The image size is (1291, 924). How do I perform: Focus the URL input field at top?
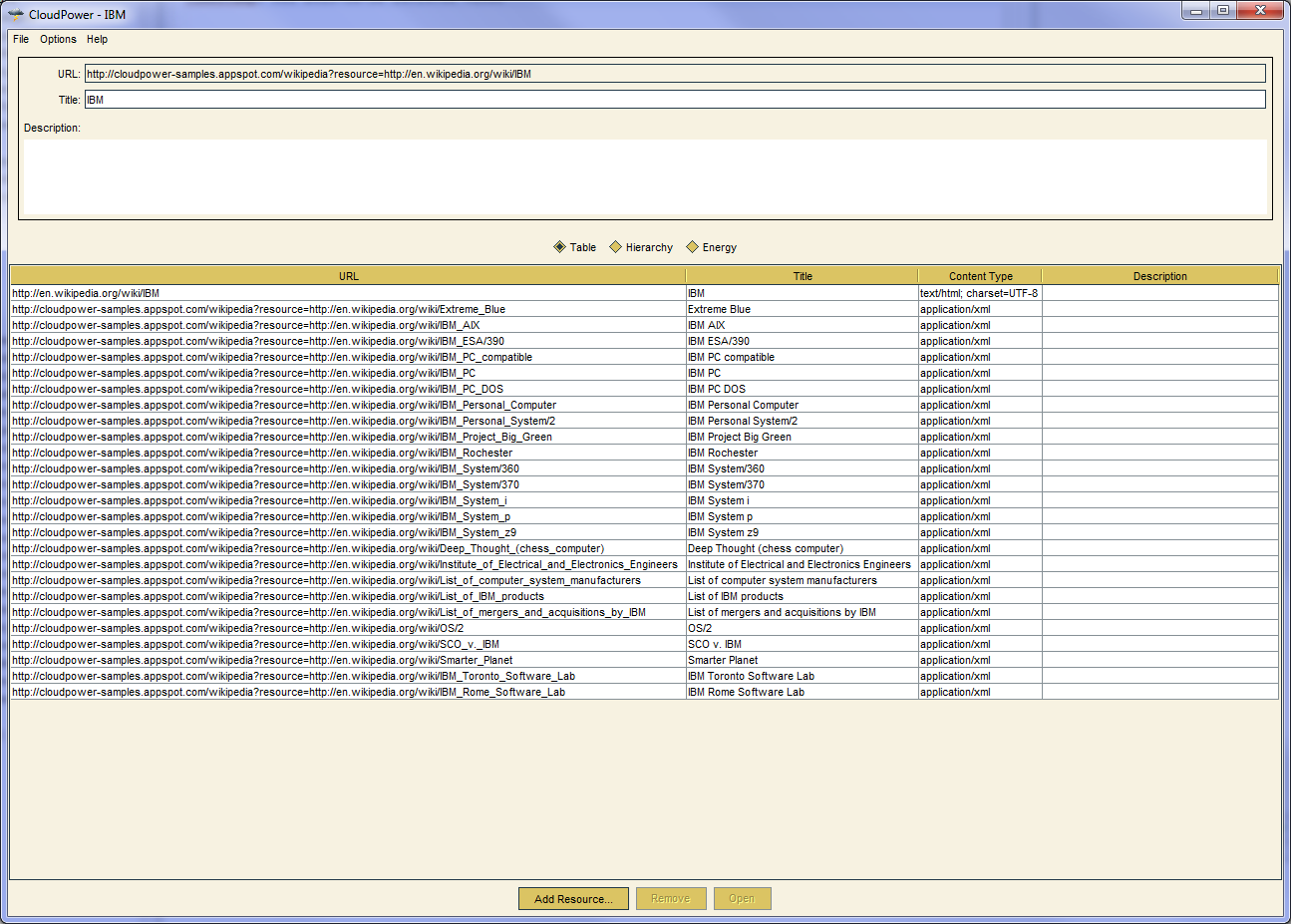[x=675, y=74]
